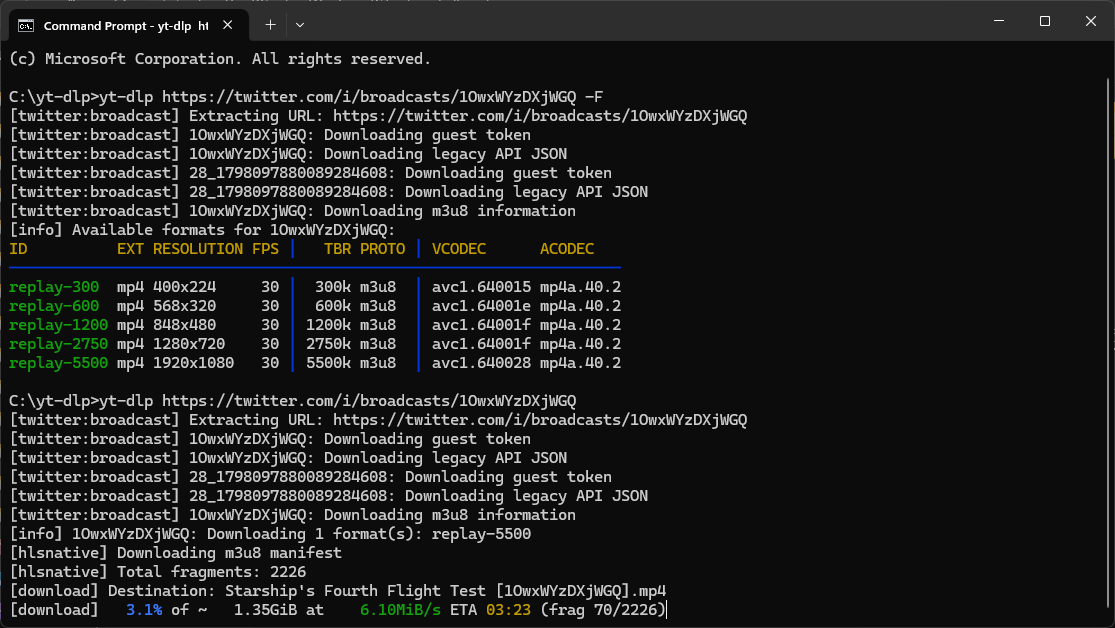Viewport: 1115px width, 628px height.
Task: Close the terminal window
Action: pos(1091,21)
